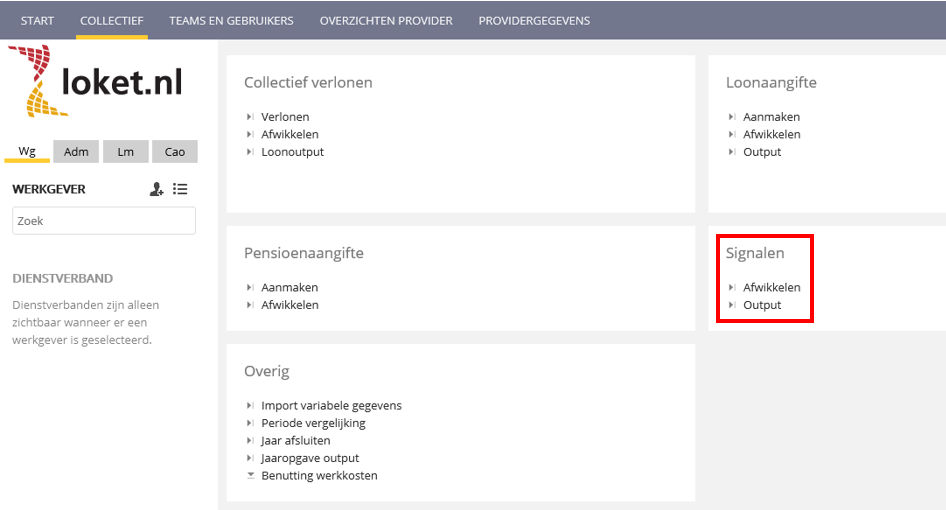Click the loket.nl logo

[x=97, y=82]
